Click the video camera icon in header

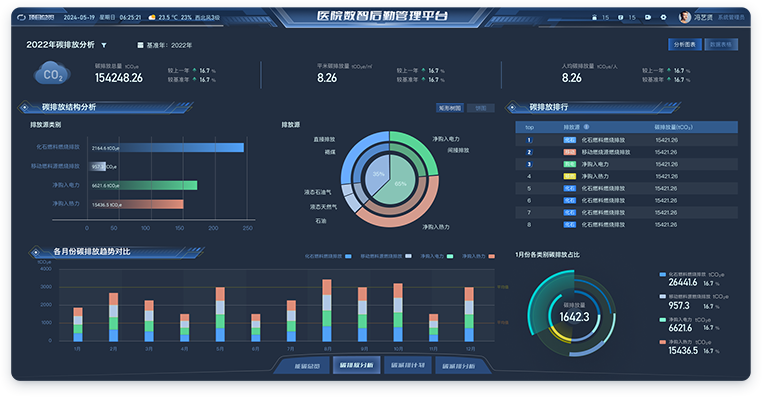point(648,17)
